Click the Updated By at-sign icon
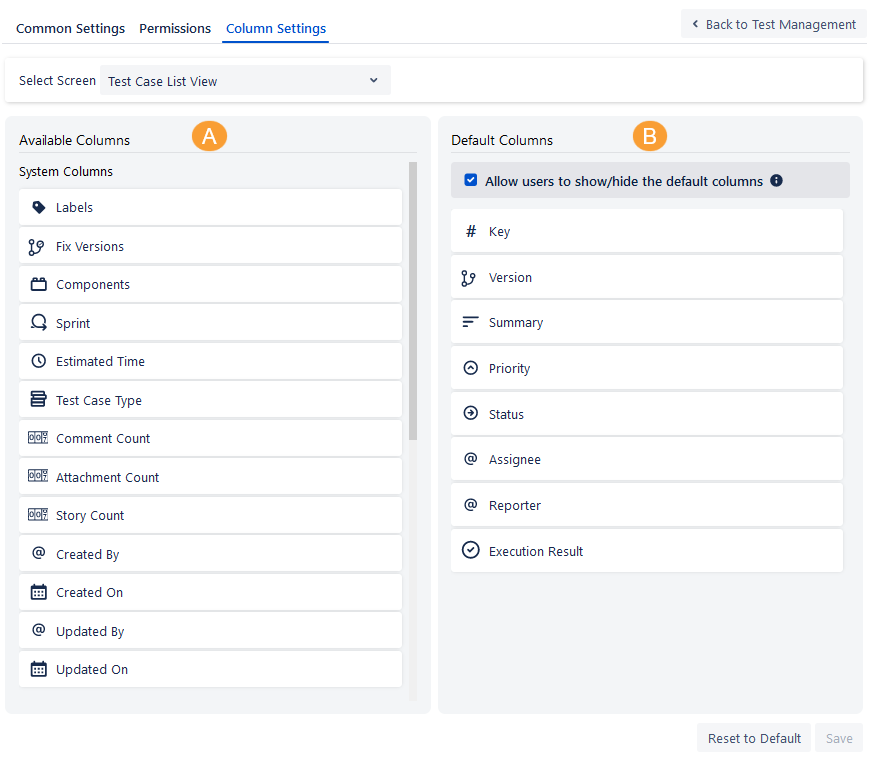Image resolution: width=870 pixels, height=760 pixels. (38, 630)
